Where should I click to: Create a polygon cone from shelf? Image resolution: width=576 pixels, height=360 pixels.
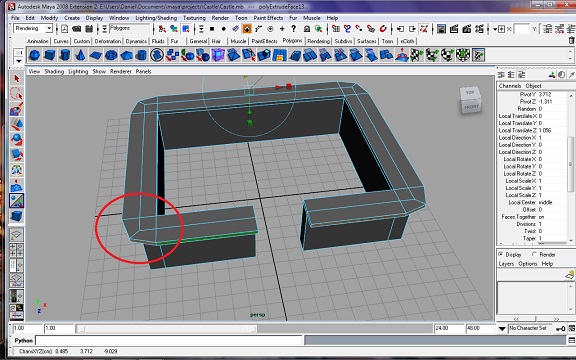point(80,55)
